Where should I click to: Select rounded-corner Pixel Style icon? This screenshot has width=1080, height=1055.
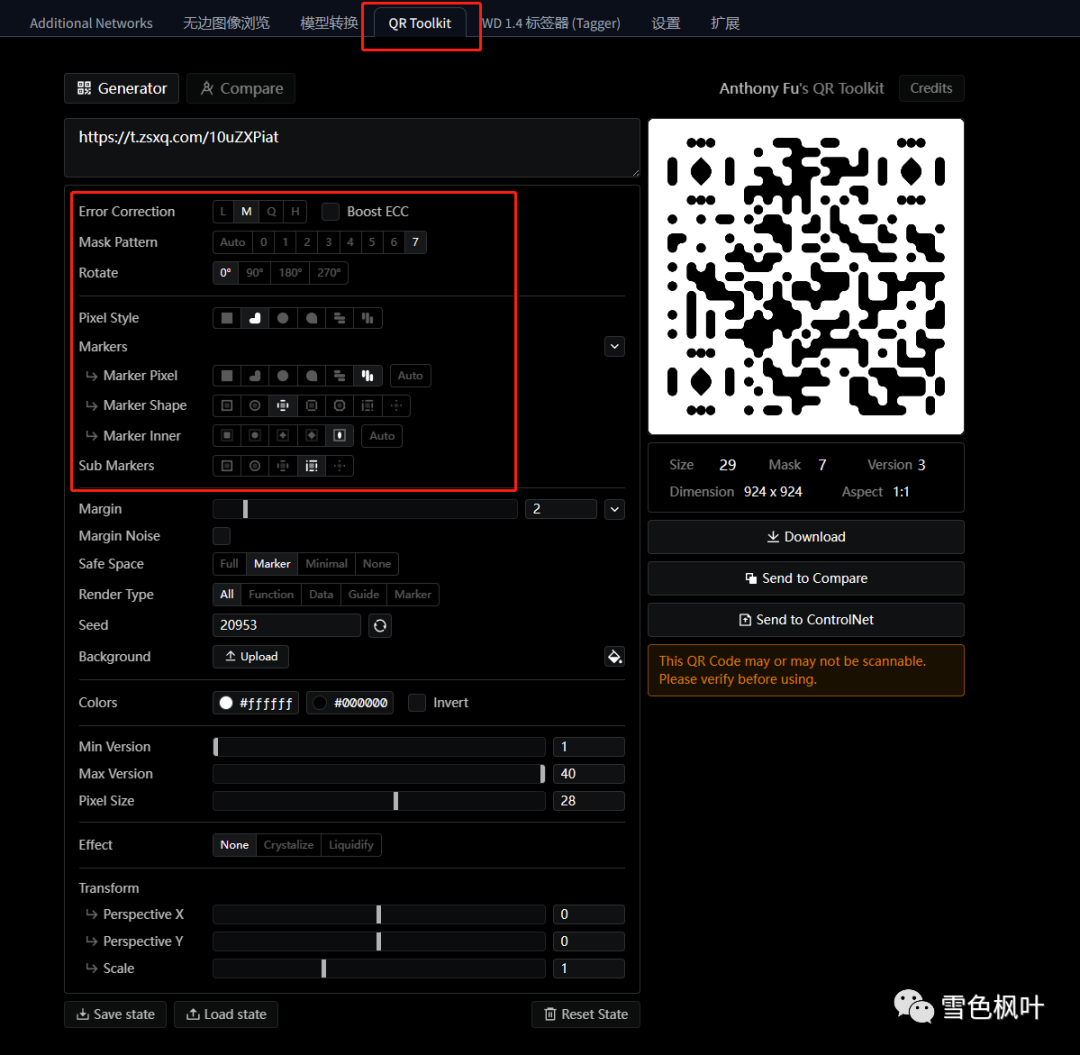(x=255, y=317)
